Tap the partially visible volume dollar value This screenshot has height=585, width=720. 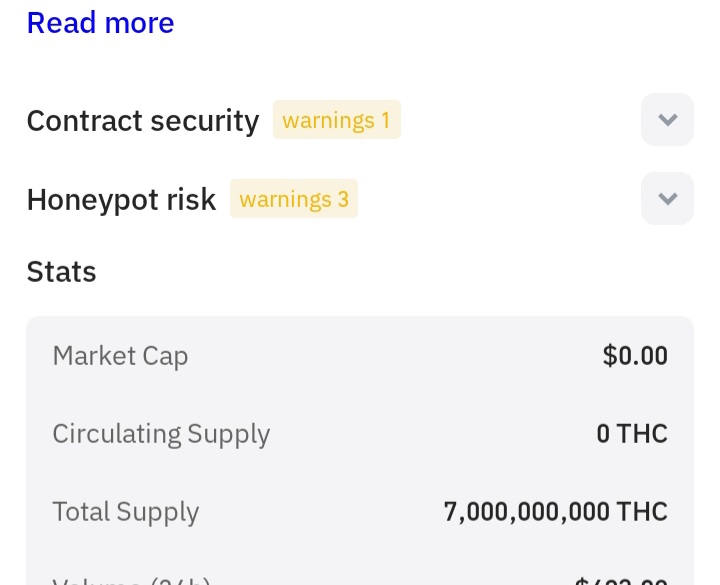pyautogui.click(x=620, y=581)
